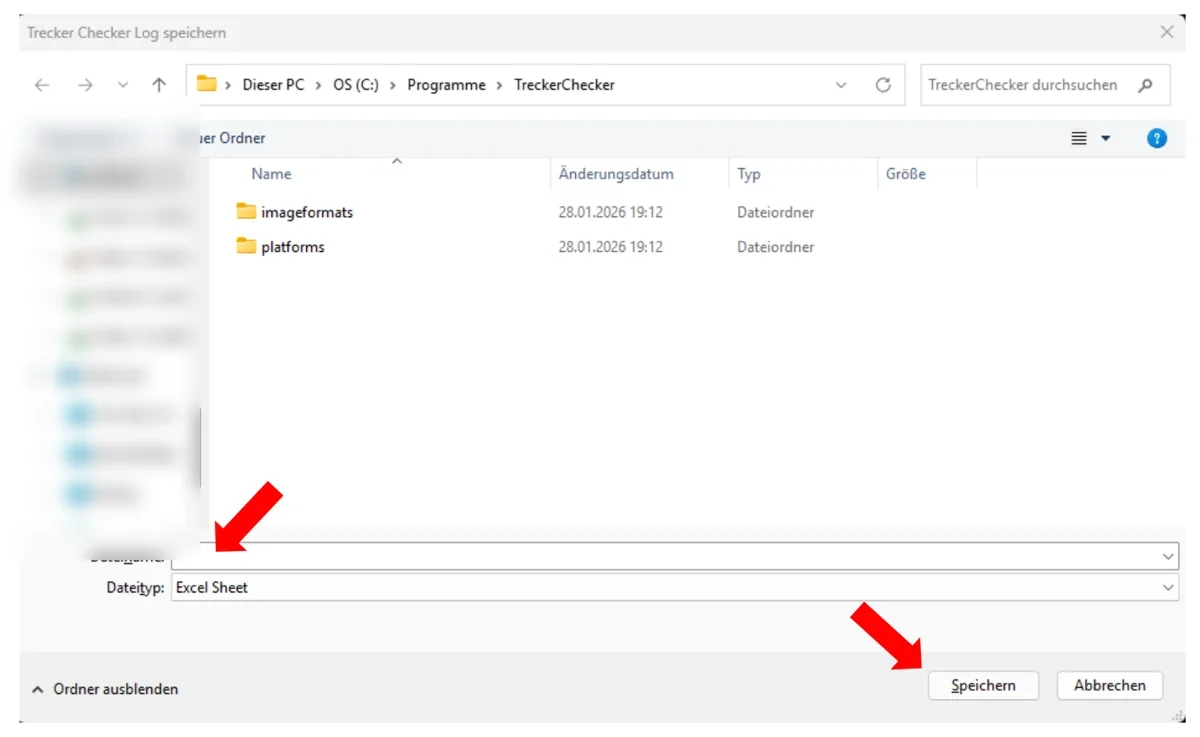
Task: Select 'OS (C:)' in the breadcrumb
Action: (x=356, y=85)
